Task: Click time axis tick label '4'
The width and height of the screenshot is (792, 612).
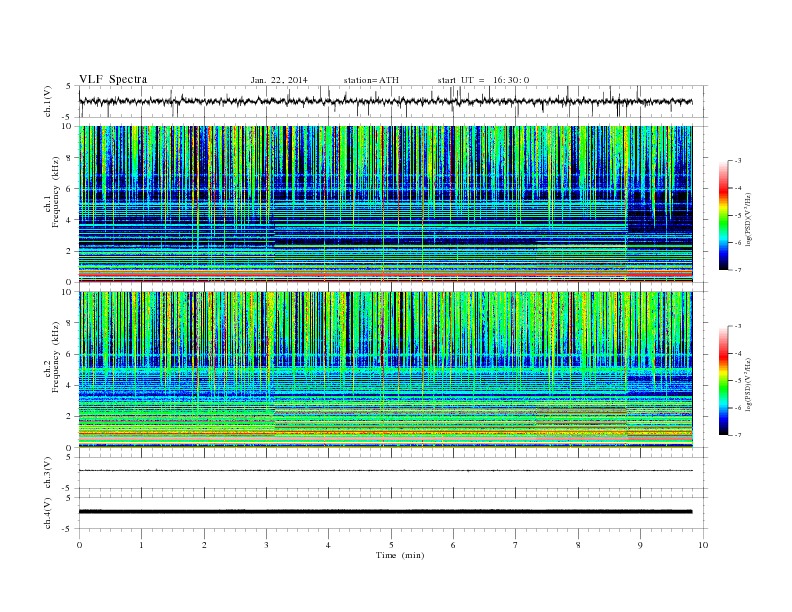Action: [x=329, y=545]
